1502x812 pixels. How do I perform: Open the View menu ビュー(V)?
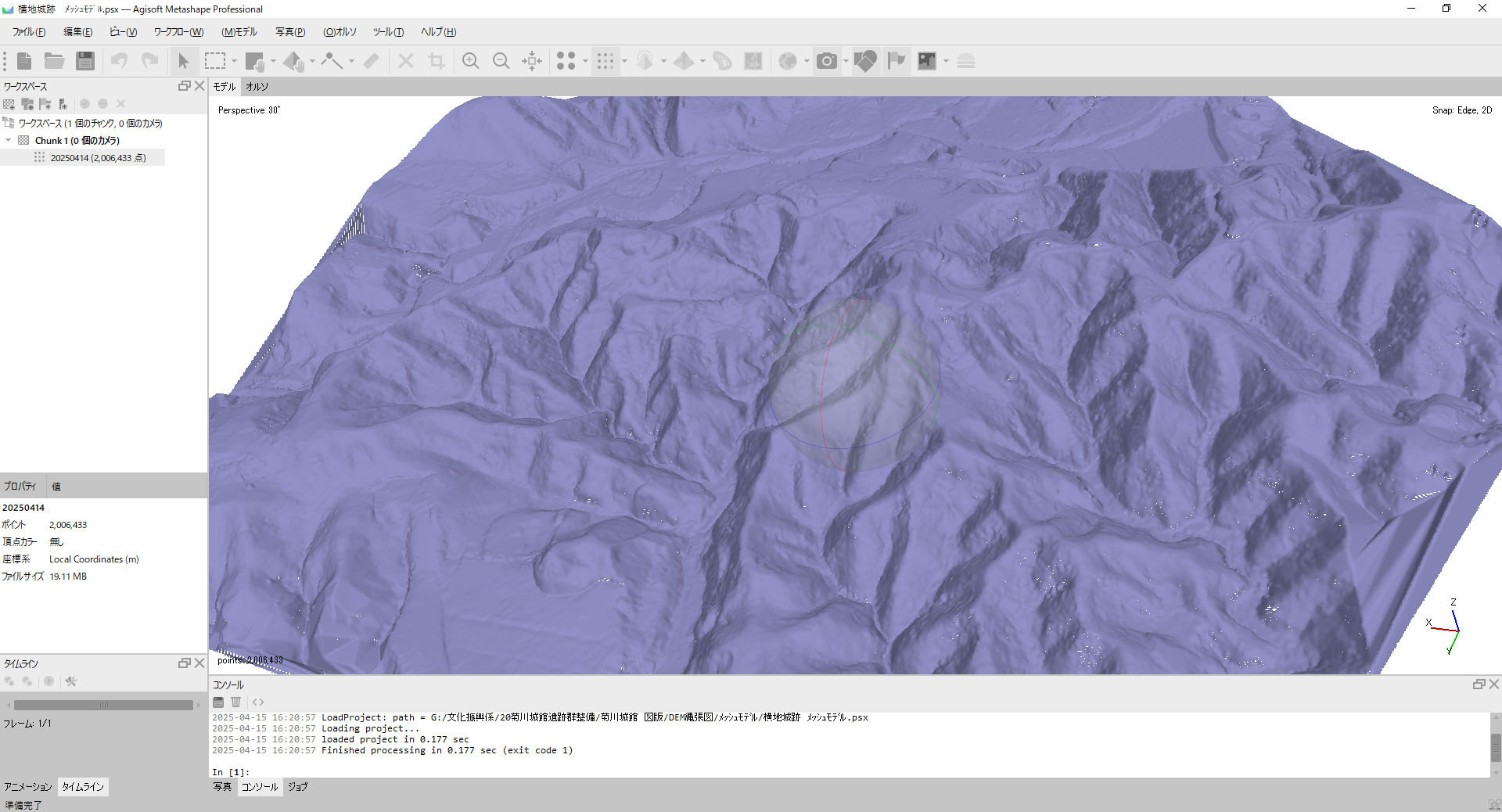[123, 32]
